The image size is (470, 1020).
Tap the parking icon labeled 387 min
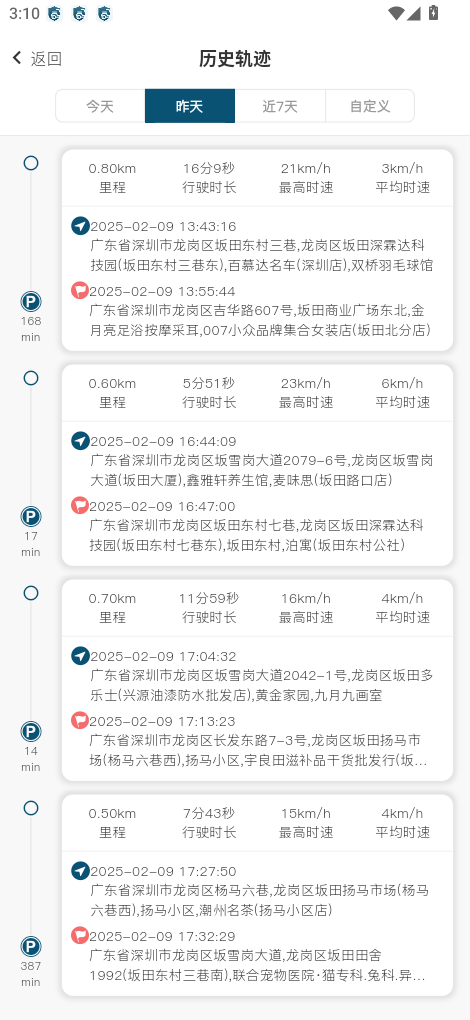click(x=31, y=946)
